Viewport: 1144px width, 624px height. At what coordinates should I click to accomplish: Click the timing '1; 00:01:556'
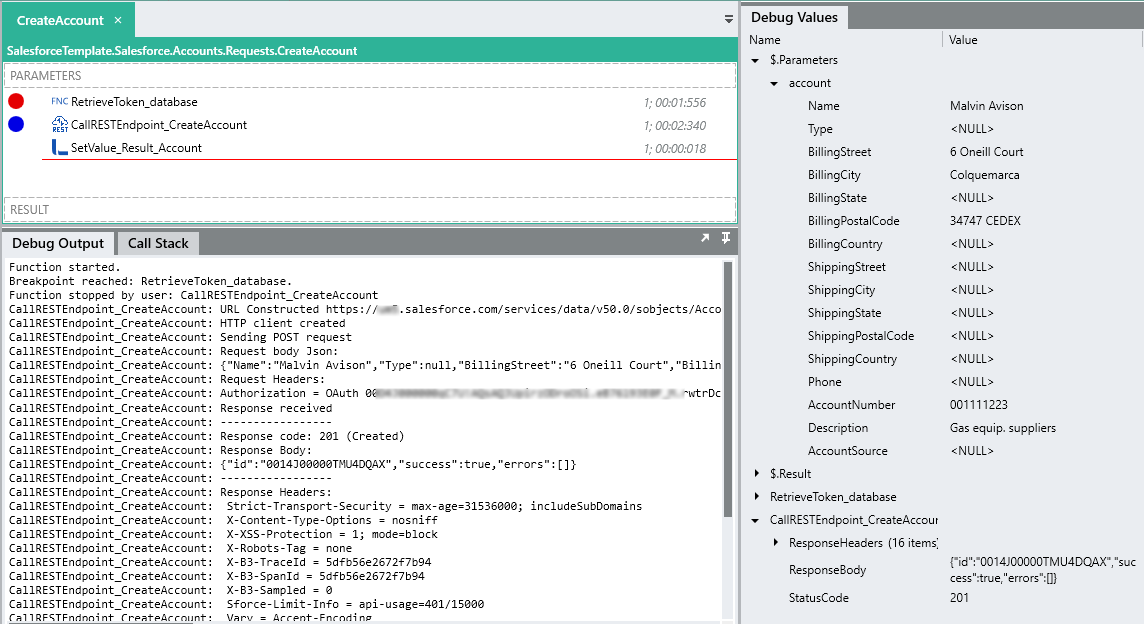675,103
